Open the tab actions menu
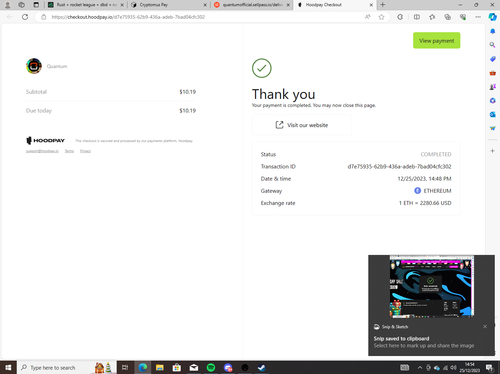 tap(36, 5)
